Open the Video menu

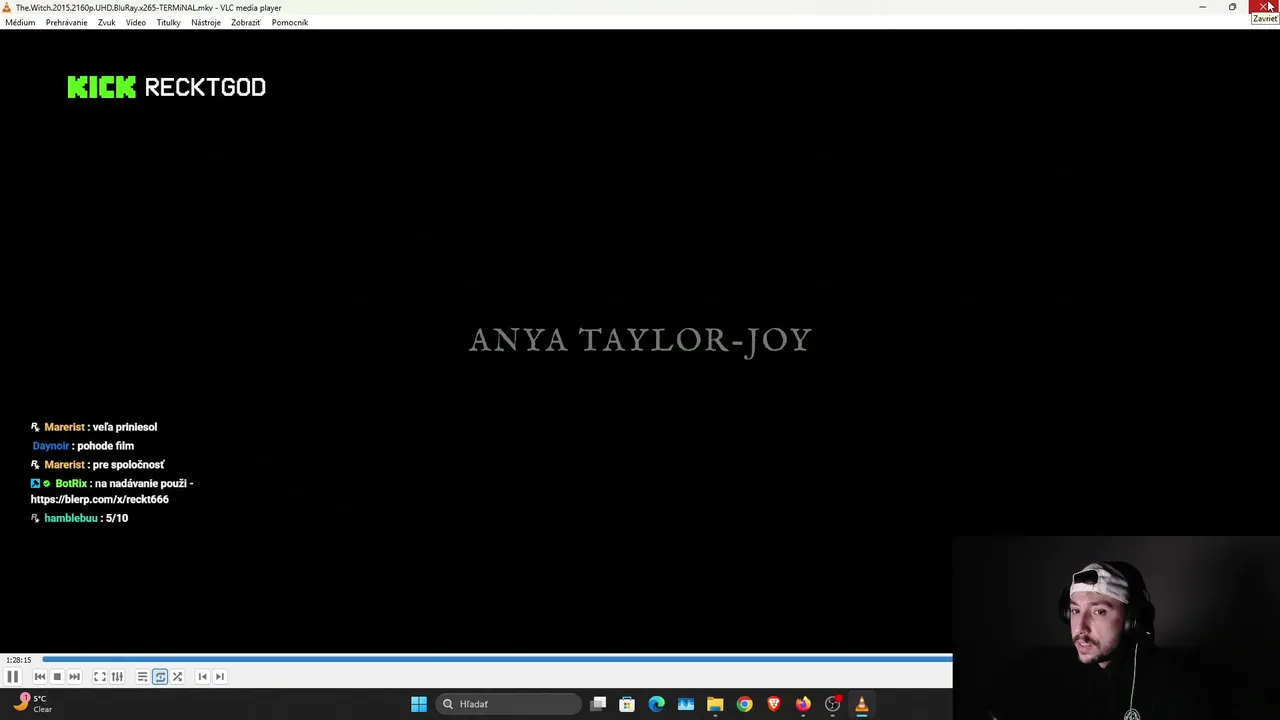(136, 22)
